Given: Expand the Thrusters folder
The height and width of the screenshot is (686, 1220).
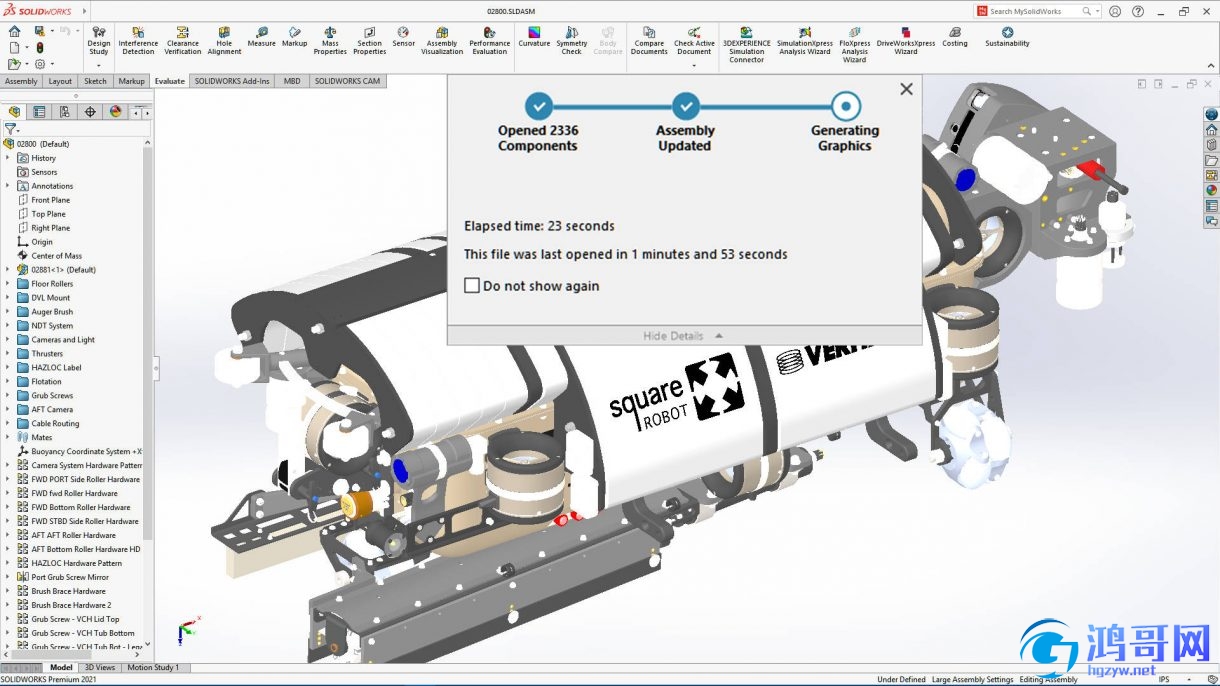Looking at the screenshot, I should tap(8, 354).
